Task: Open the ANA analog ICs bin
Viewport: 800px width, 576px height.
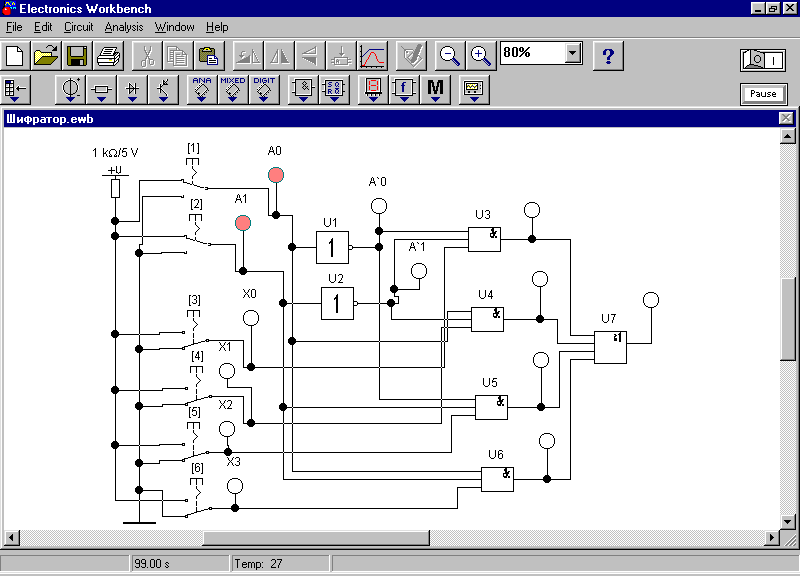Action: (202, 89)
